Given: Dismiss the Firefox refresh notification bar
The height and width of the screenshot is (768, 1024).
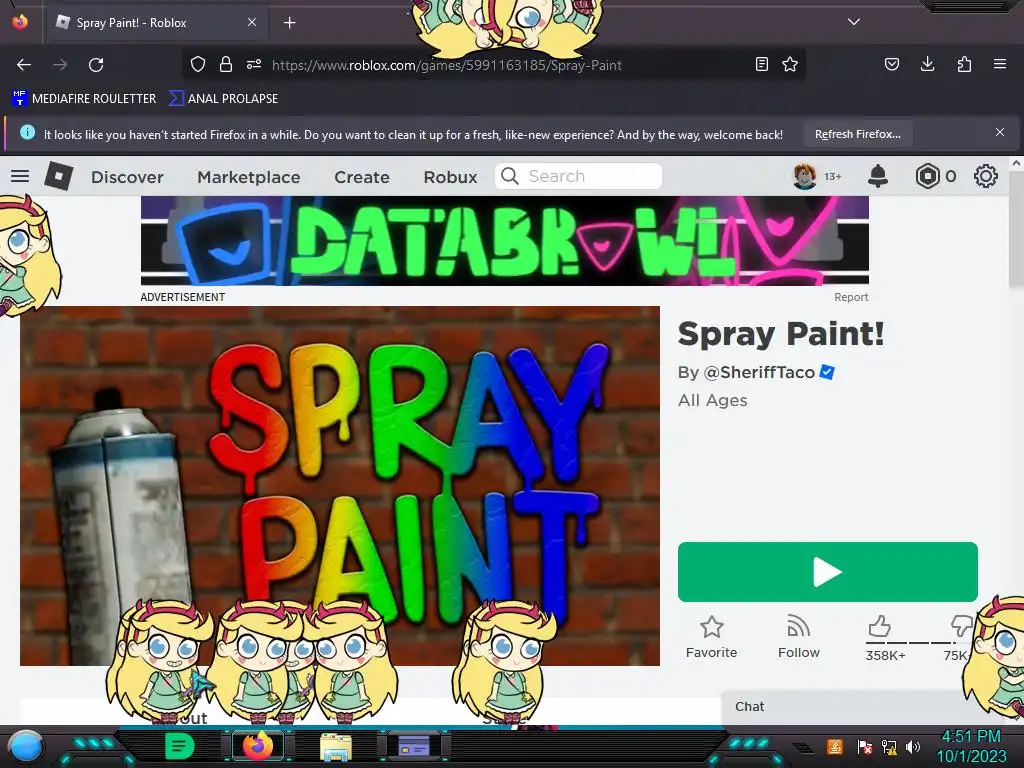Looking at the screenshot, I should (x=1000, y=133).
